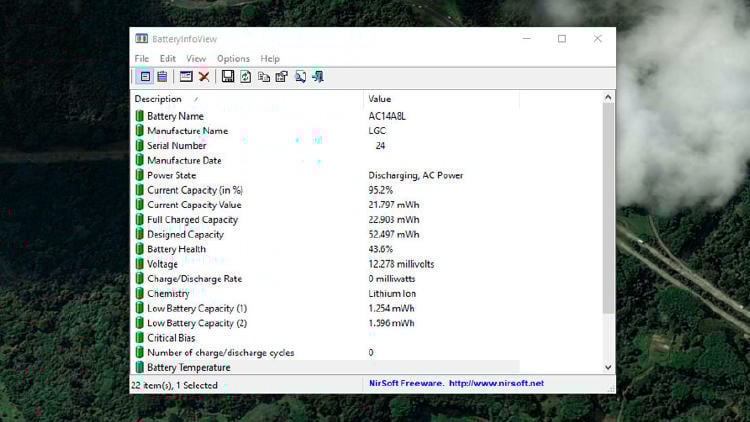Image resolution: width=750 pixels, height=422 pixels.
Task: Open the Help menu
Action: tap(270, 58)
